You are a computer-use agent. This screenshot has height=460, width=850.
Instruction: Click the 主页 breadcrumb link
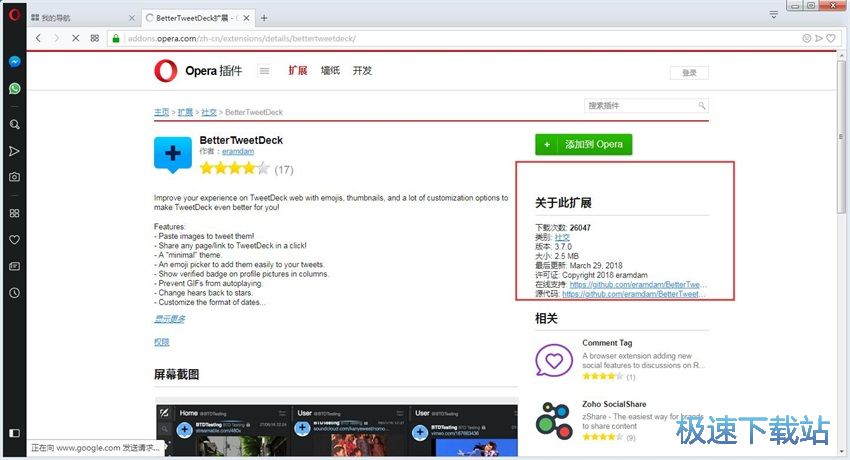(162, 112)
